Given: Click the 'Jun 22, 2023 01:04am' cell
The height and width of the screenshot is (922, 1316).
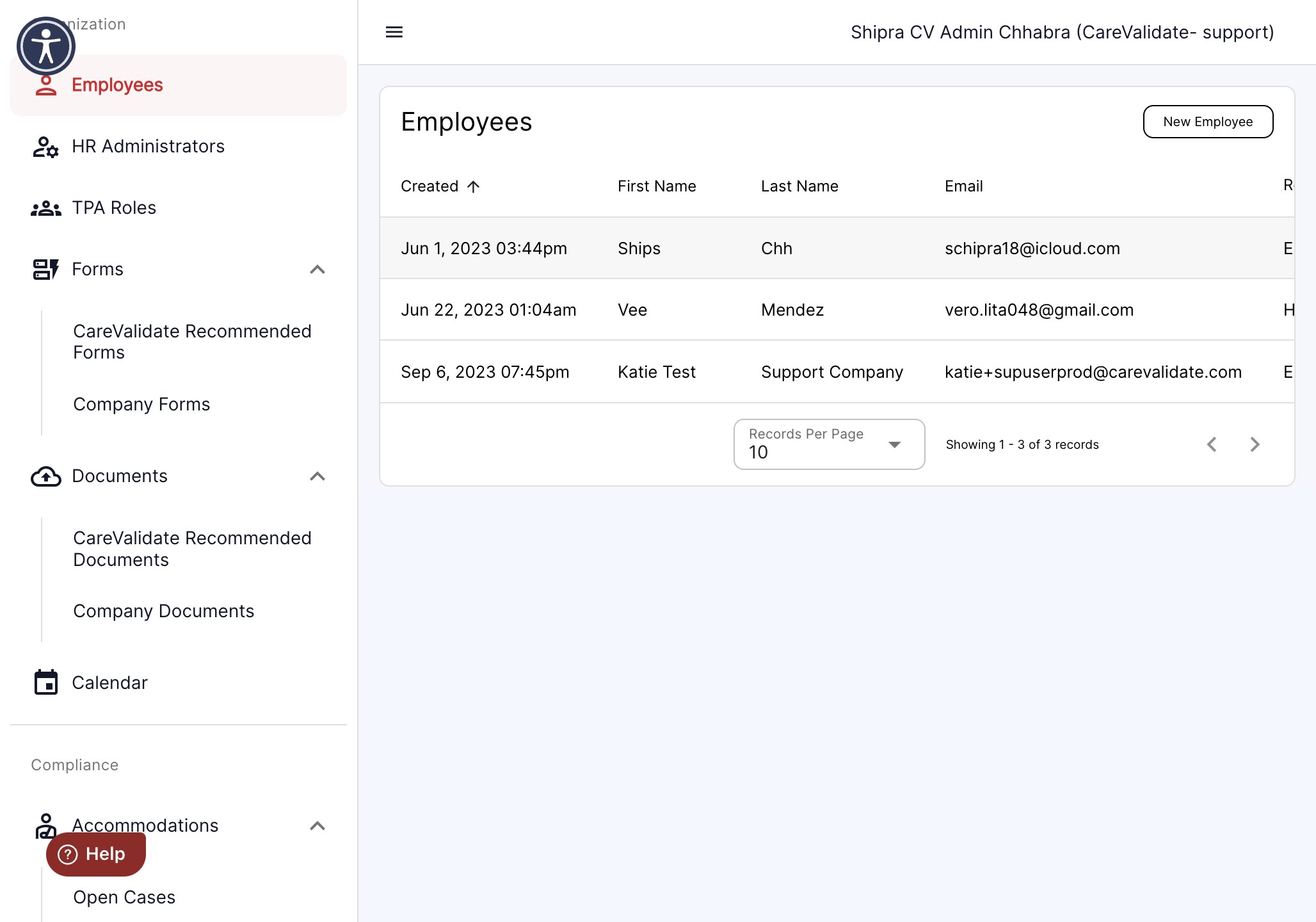Looking at the screenshot, I should [488, 310].
